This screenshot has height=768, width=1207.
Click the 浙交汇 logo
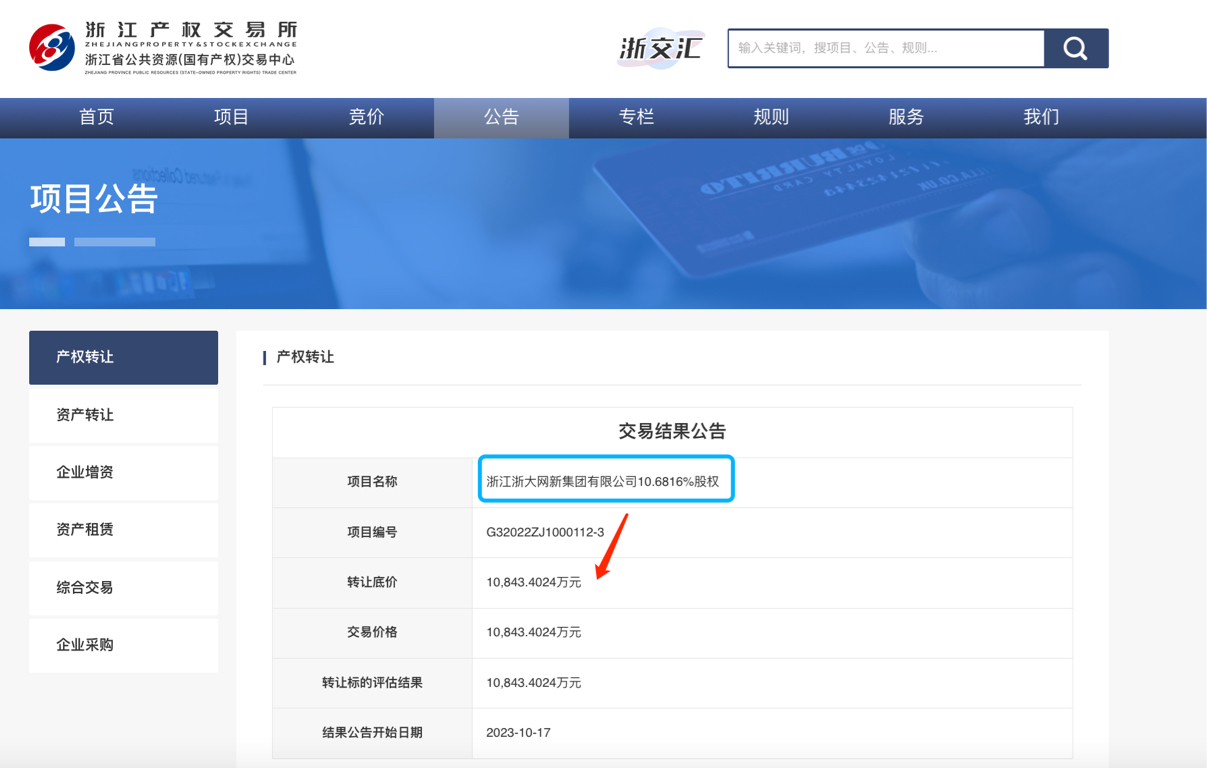[x=660, y=48]
